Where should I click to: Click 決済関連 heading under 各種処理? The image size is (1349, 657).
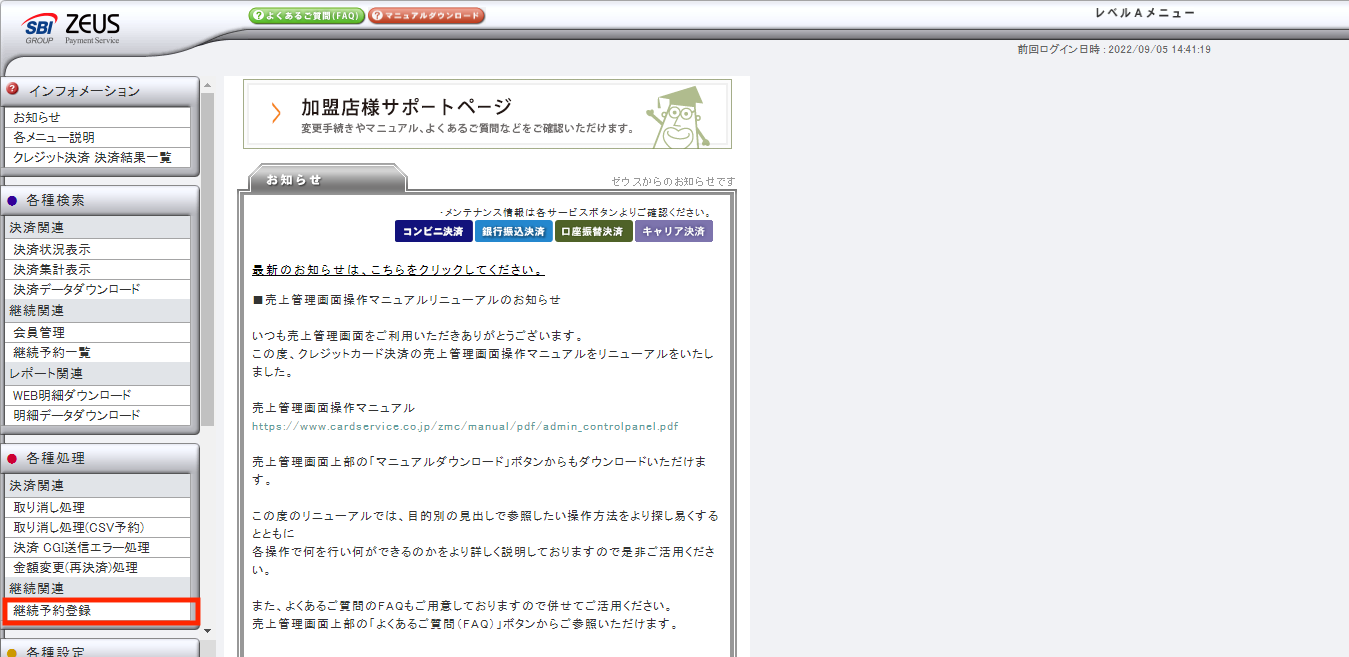(x=97, y=486)
